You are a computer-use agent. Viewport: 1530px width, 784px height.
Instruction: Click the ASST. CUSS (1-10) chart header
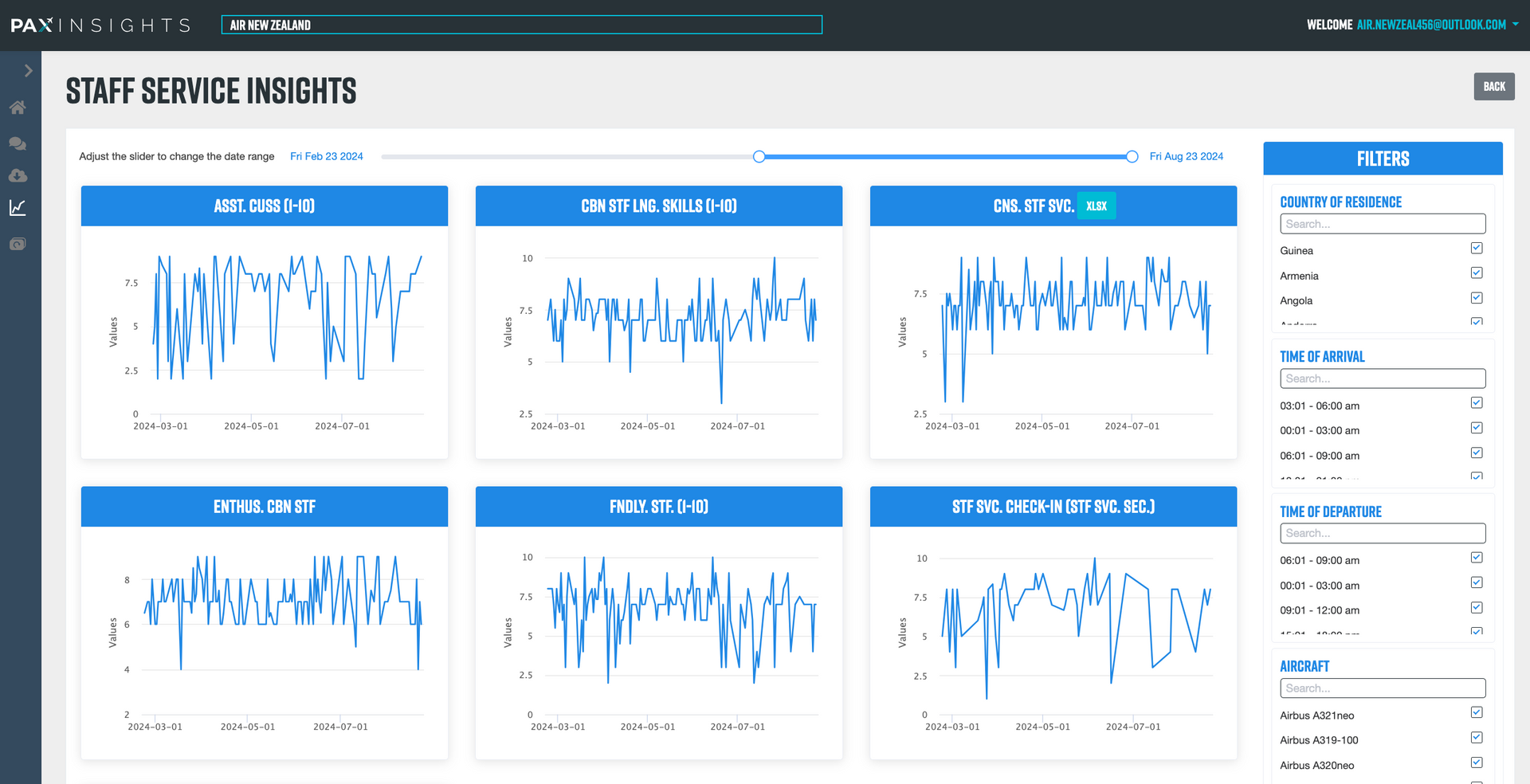click(x=264, y=206)
